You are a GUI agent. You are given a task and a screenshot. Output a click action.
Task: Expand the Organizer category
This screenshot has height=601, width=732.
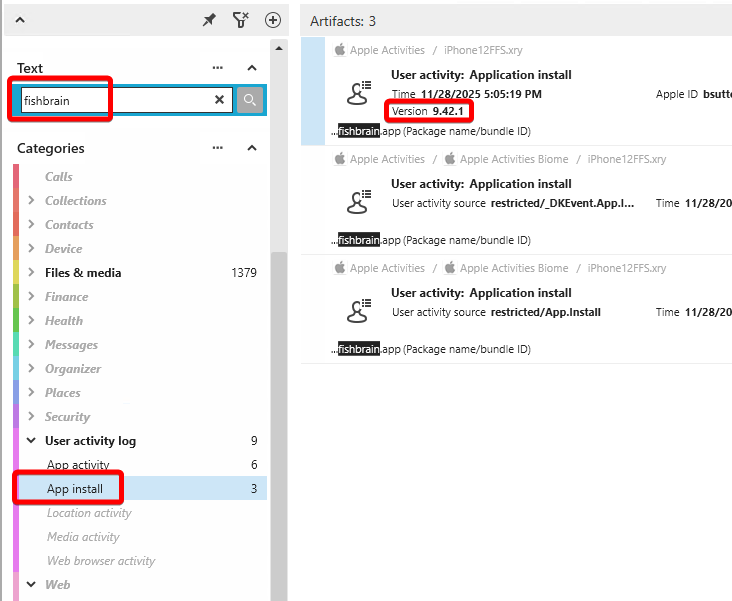(x=31, y=368)
